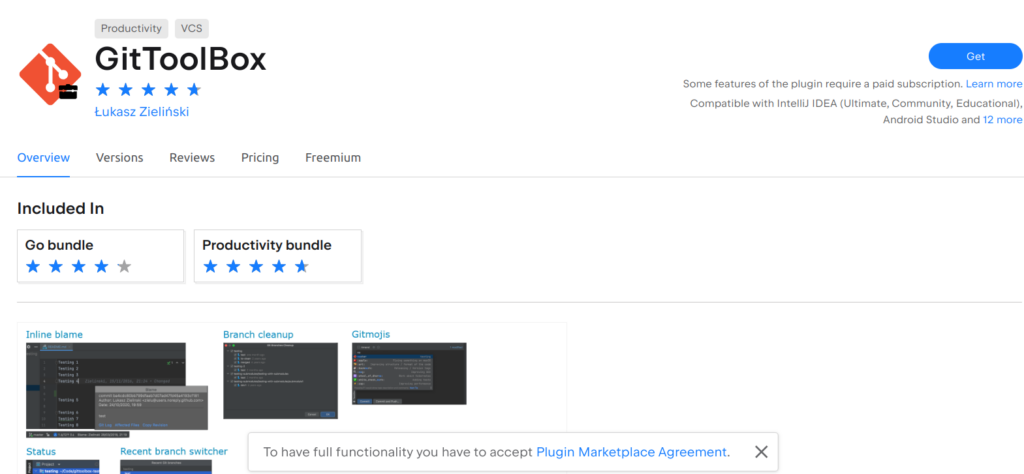Open author Łukasz Zieliński's page
Screen dimensions: 1024x474
pyautogui.click(x=142, y=112)
